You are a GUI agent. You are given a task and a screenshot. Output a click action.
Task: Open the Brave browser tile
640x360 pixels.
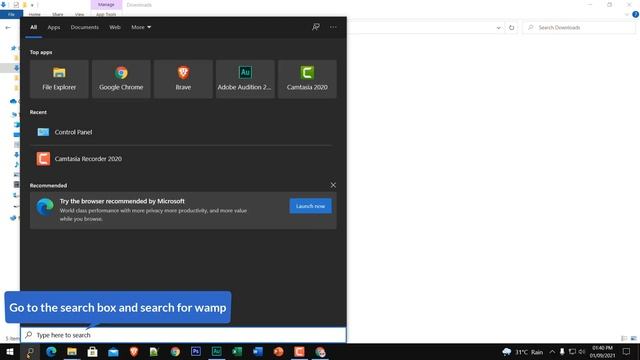(x=183, y=79)
